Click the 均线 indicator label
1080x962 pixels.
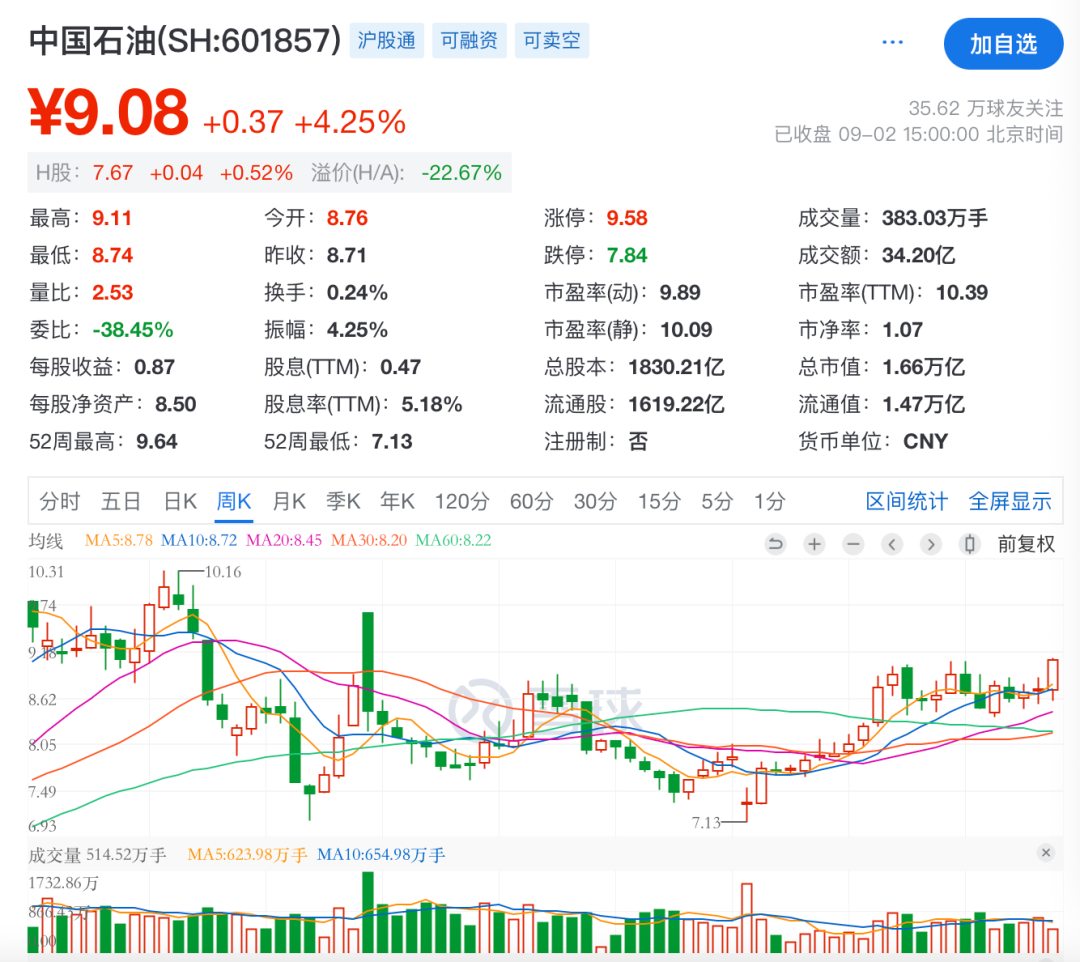(x=46, y=541)
